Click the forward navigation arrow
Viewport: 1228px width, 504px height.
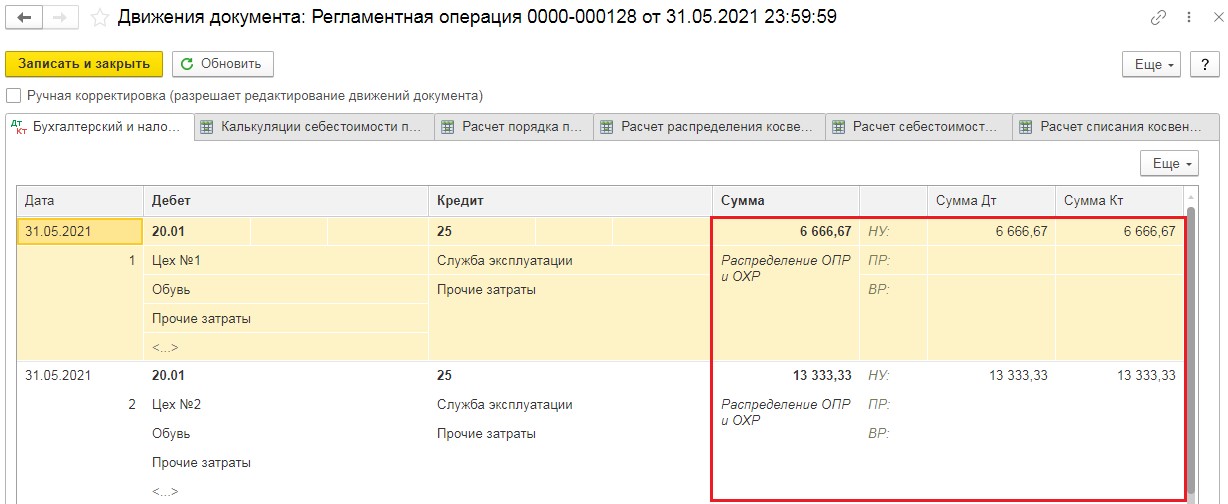(x=60, y=18)
